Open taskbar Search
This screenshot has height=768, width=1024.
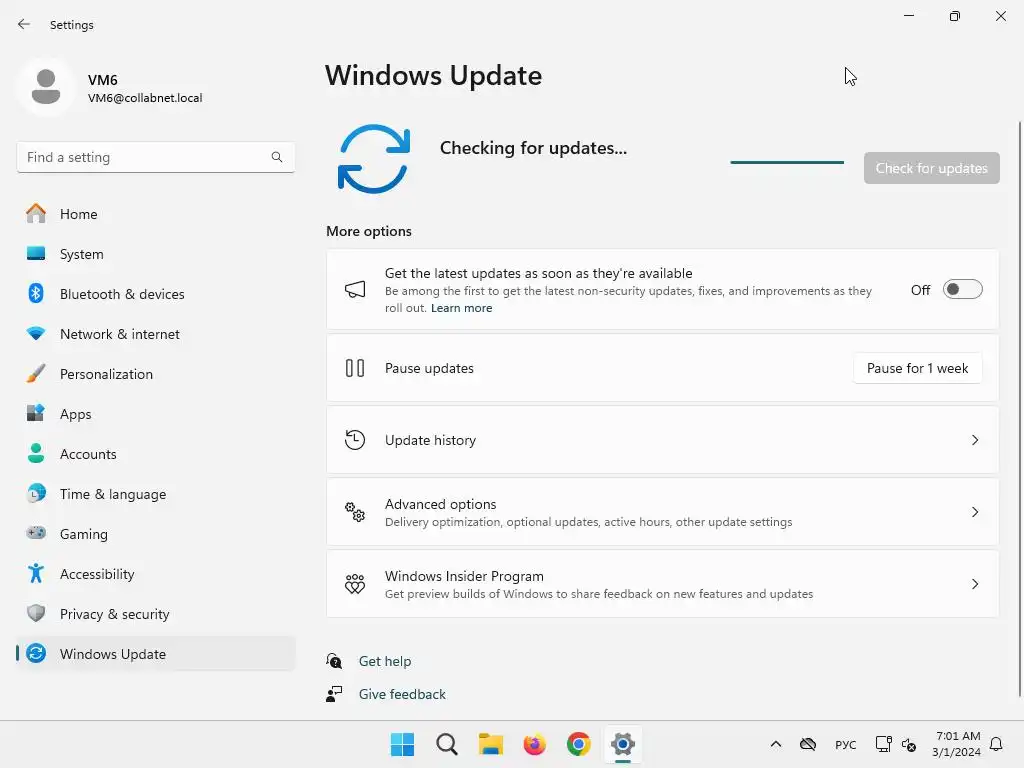pyautogui.click(x=447, y=744)
